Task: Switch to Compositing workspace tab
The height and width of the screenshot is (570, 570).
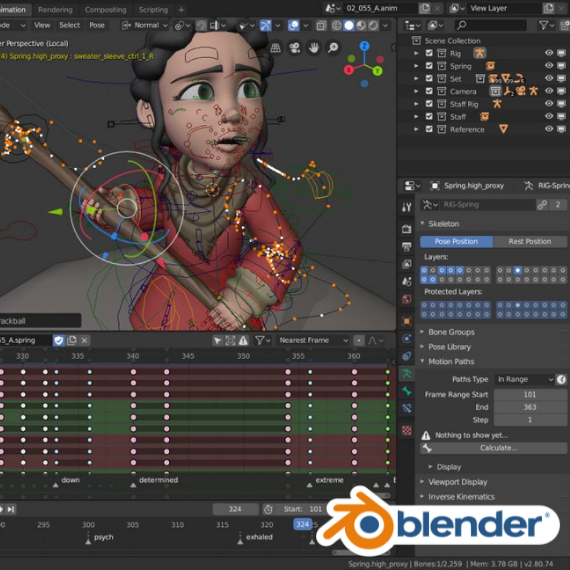Action: (105, 10)
